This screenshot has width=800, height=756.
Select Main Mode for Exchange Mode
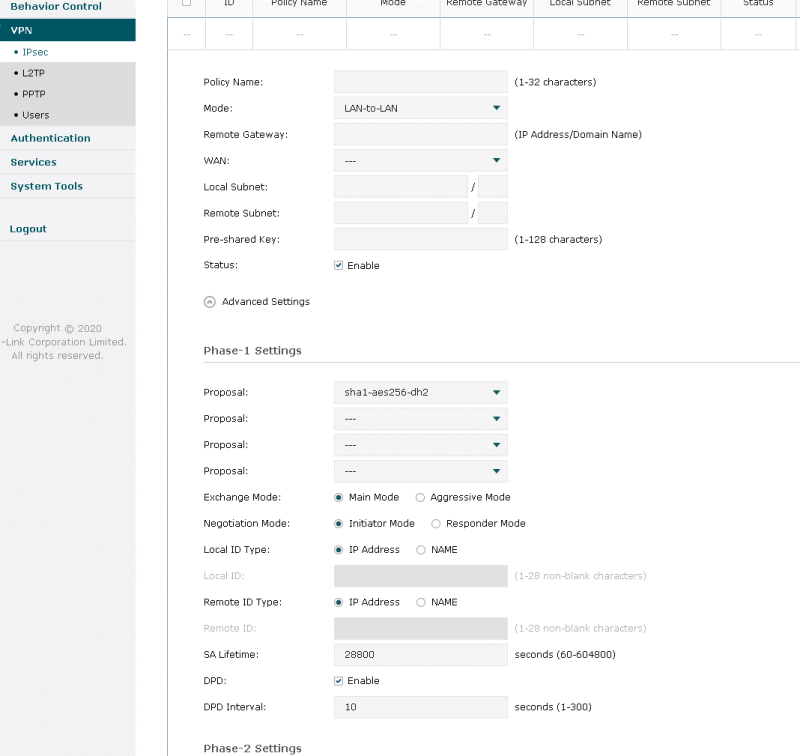click(x=338, y=497)
